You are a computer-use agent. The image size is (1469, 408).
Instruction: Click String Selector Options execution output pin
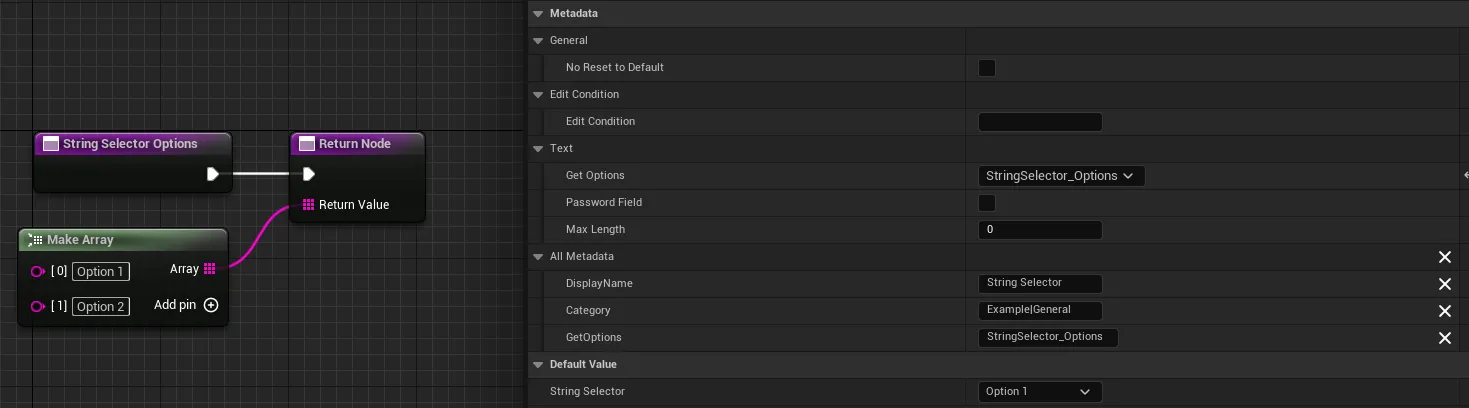[212, 174]
